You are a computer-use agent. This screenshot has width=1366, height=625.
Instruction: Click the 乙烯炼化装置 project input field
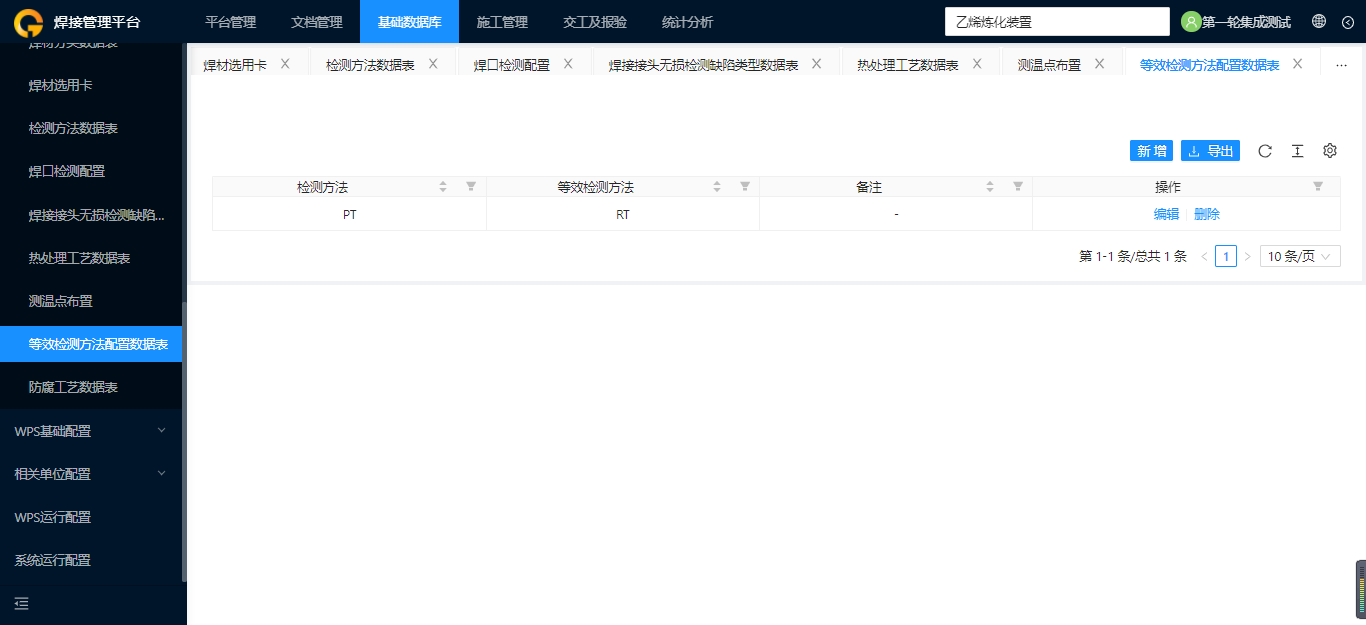coord(1057,21)
